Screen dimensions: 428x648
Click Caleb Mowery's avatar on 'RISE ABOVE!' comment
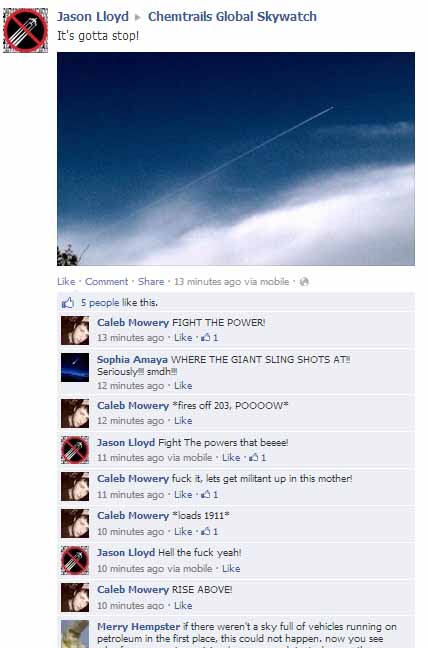[x=75, y=597]
